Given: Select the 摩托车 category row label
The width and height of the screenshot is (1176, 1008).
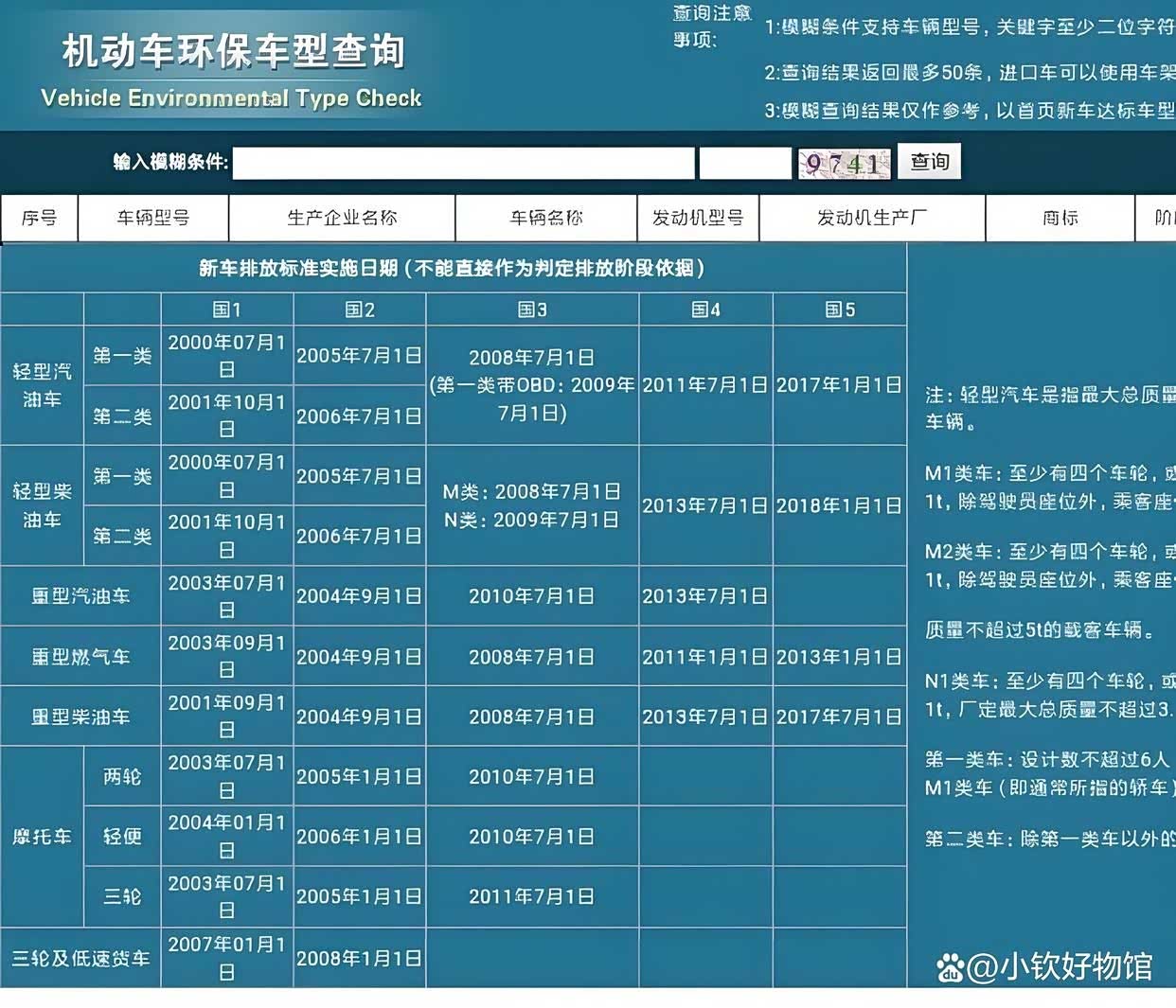Looking at the screenshot, I should [x=42, y=837].
